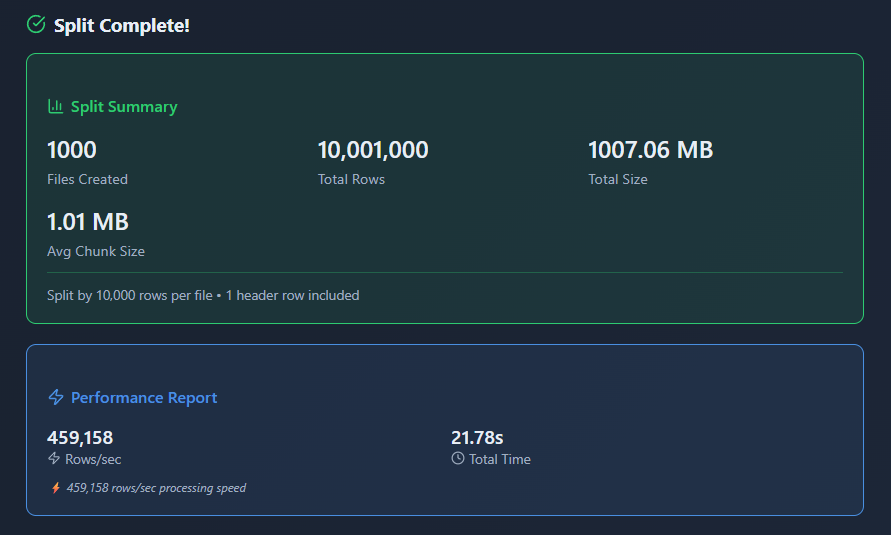Image resolution: width=891 pixels, height=535 pixels.
Task: Click the large 459,158 rows/sec figure
Action: 80,438
